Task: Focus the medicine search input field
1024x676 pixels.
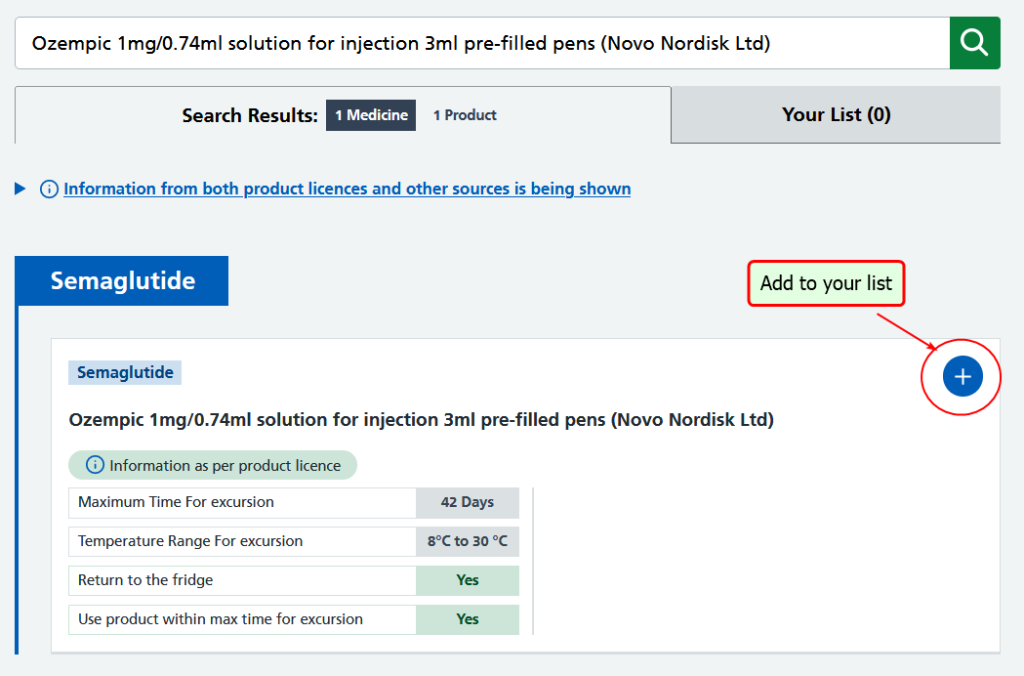Action: (x=482, y=43)
